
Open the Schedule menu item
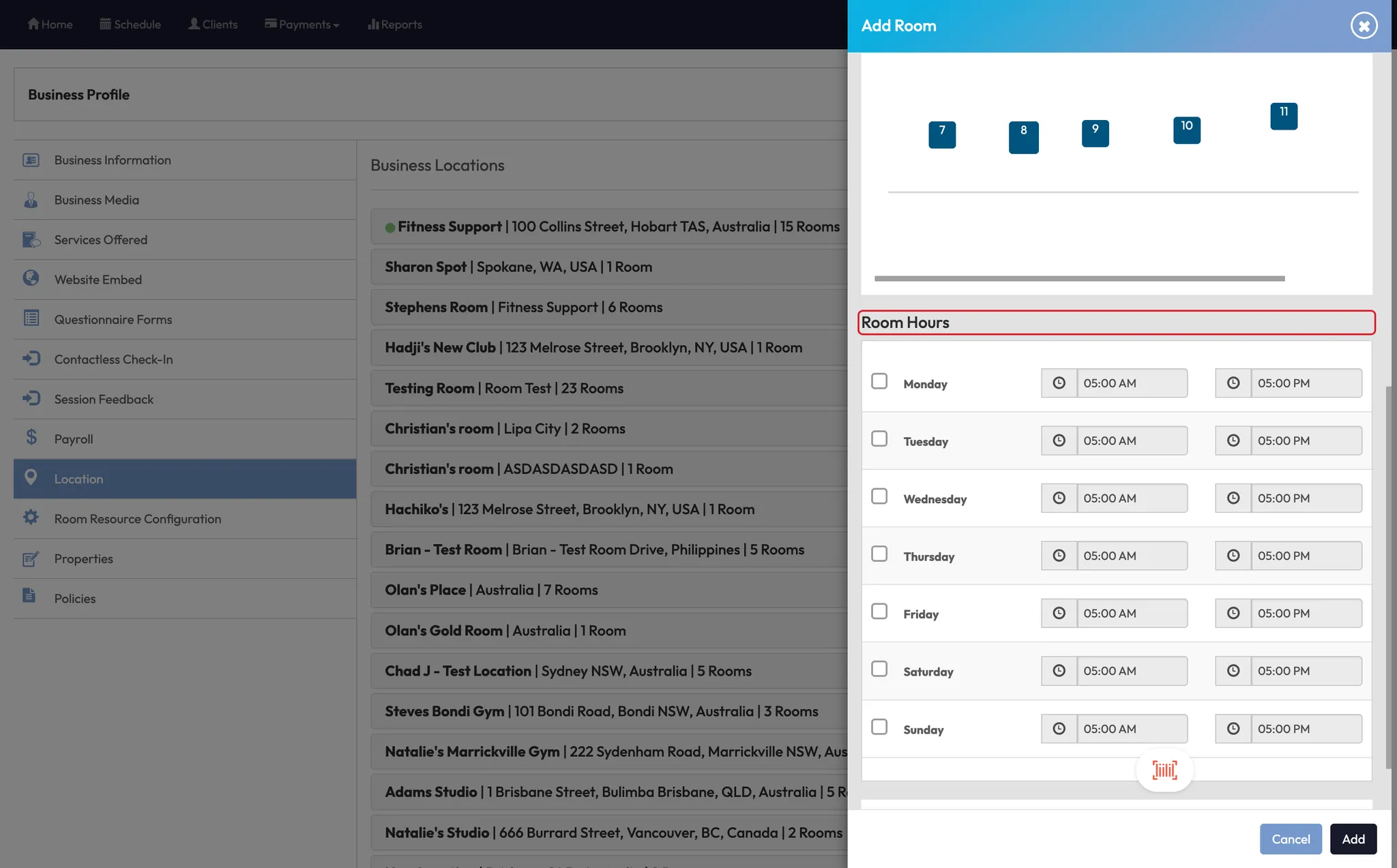pyautogui.click(x=130, y=25)
